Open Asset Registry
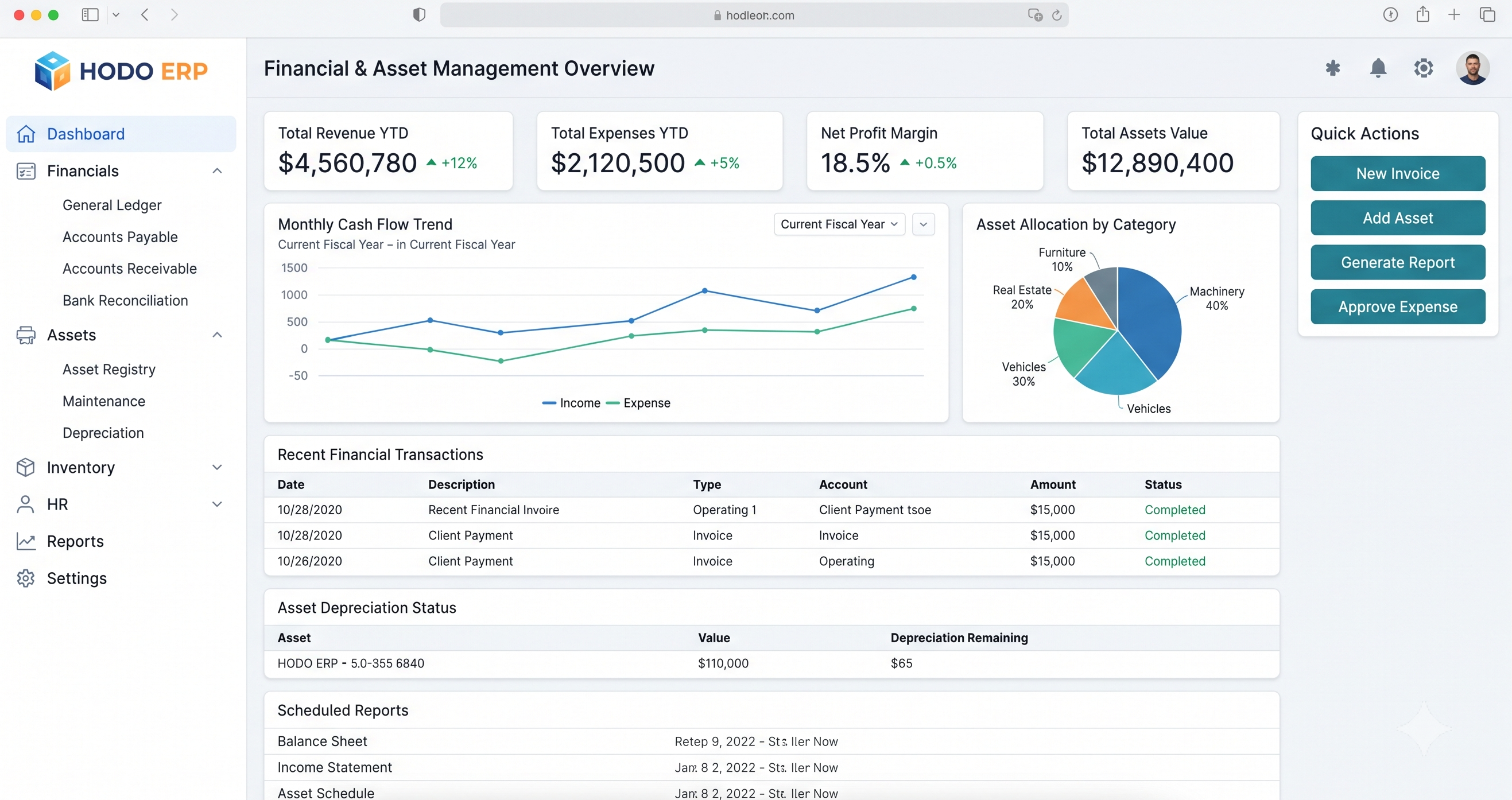 click(x=109, y=369)
